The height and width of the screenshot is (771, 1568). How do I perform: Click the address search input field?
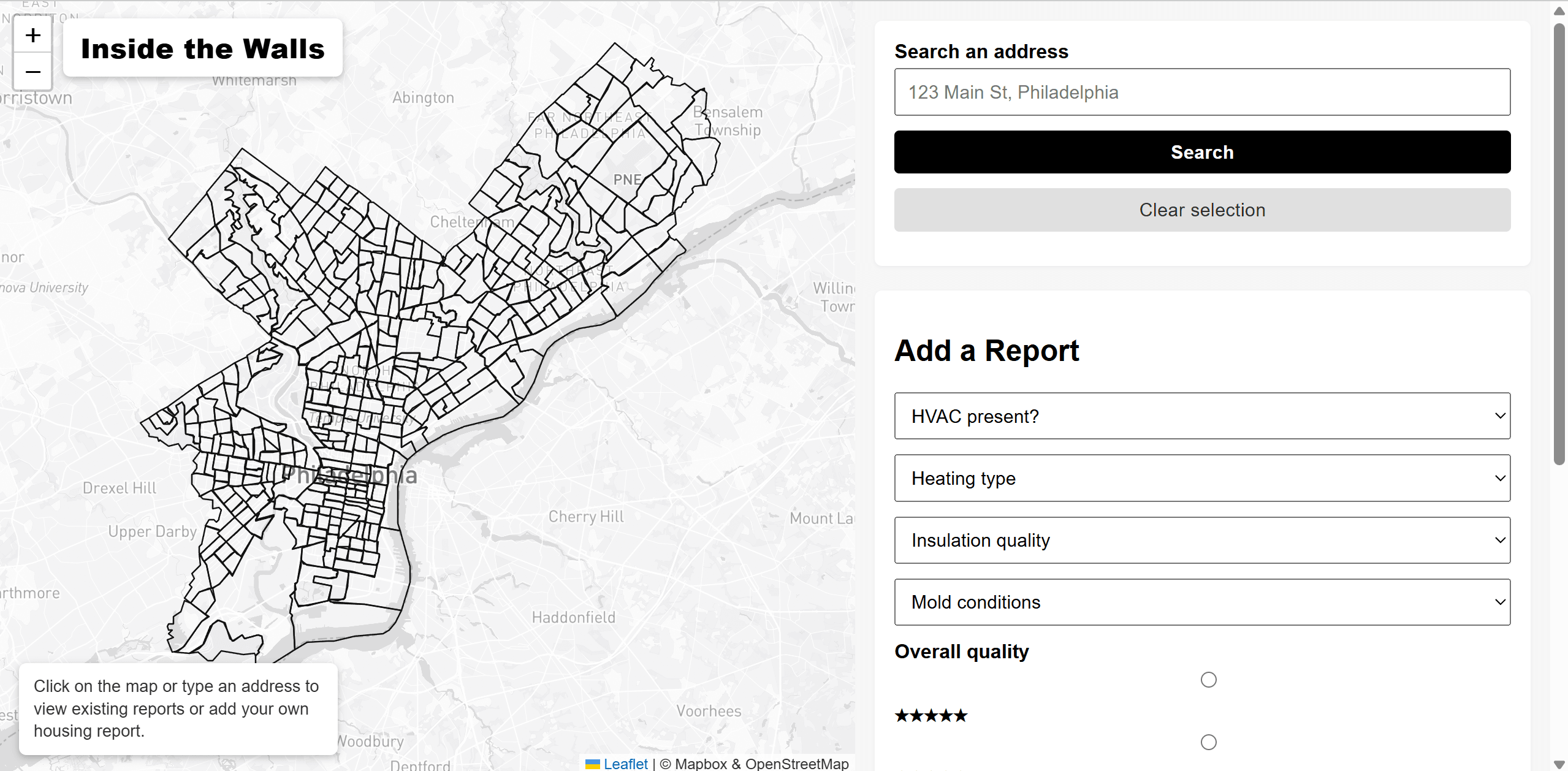click(1201, 92)
